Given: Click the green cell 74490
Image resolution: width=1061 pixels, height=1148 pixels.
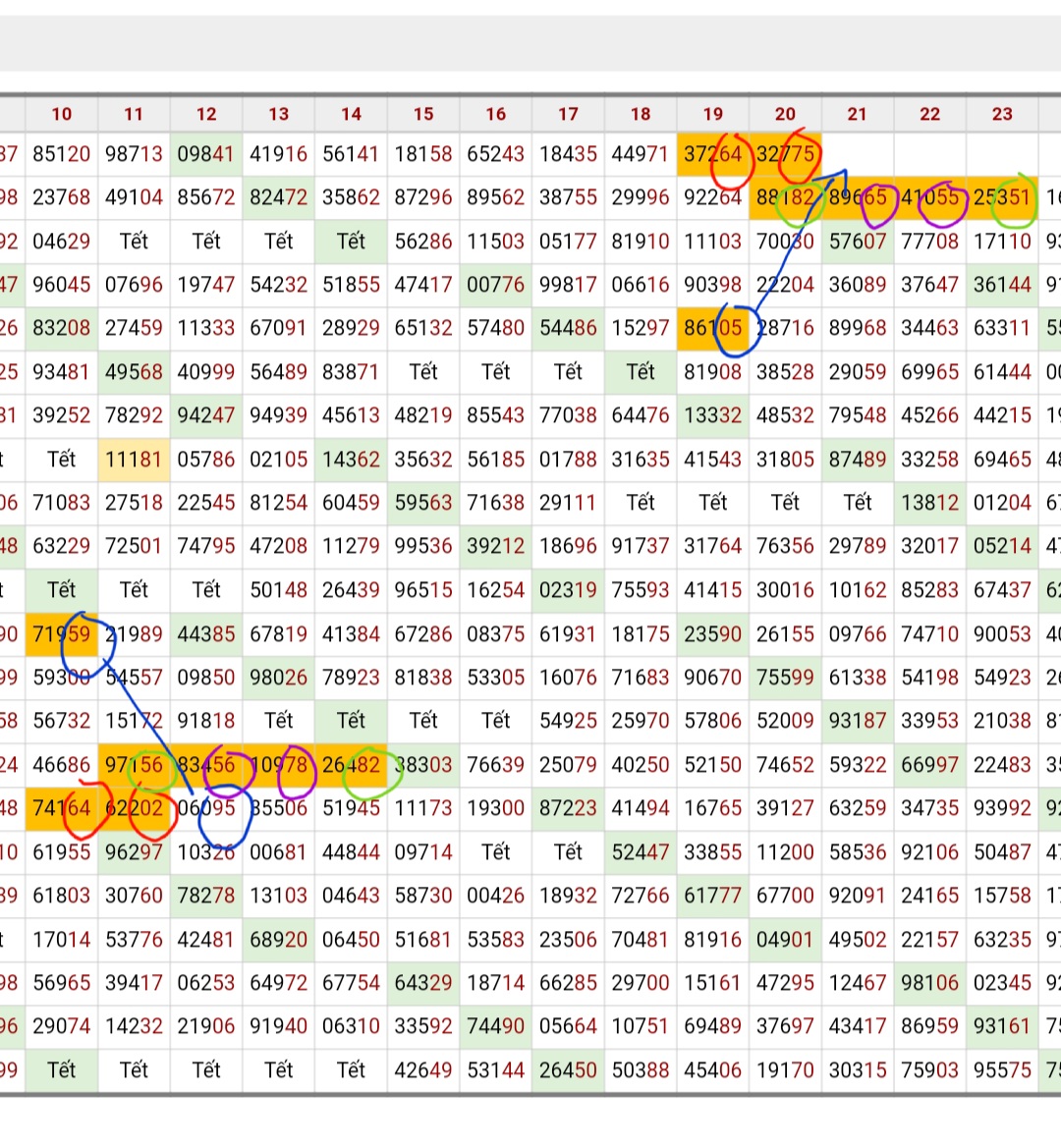Looking at the screenshot, I should [x=496, y=1026].
